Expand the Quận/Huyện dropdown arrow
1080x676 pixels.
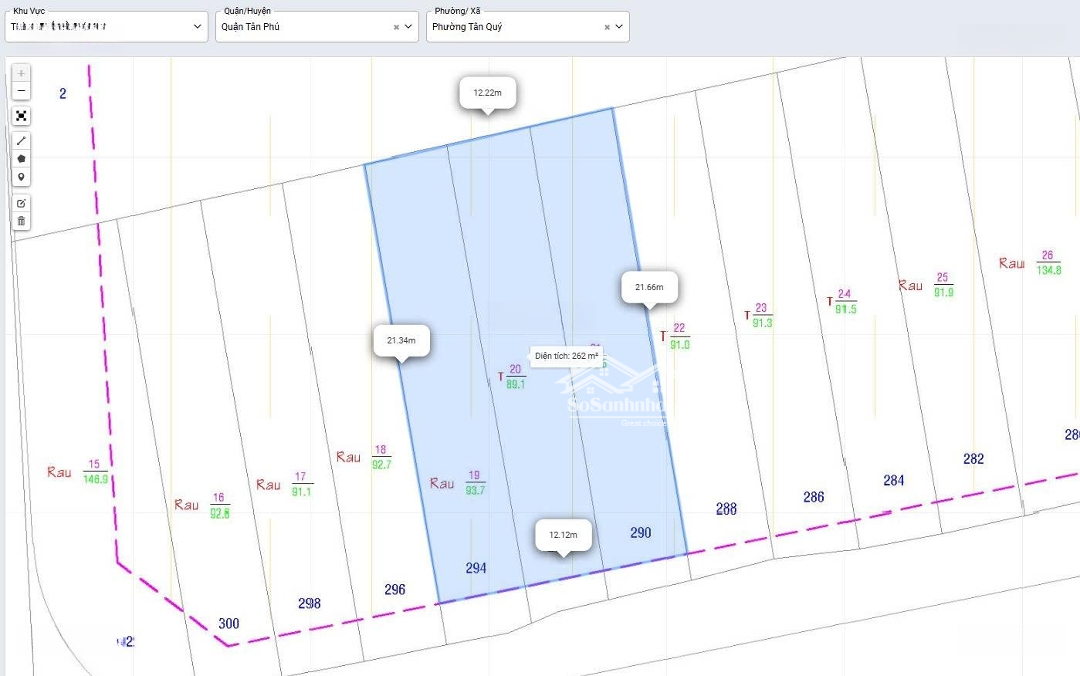click(x=408, y=27)
